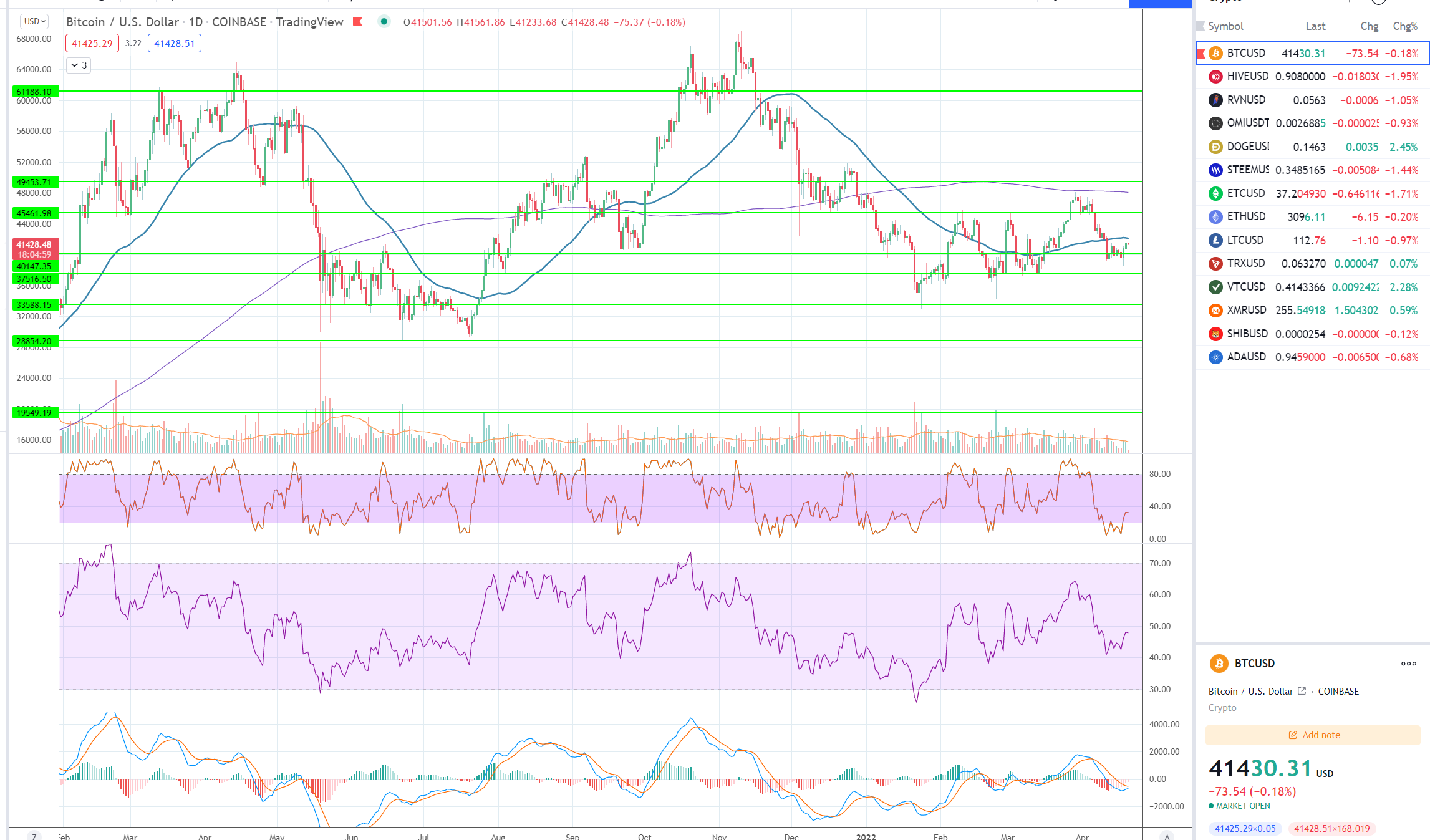Click the 40147.35 green price level label
Image resolution: width=1430 pixels, height=840 pixels.
[x=35, y=266]
